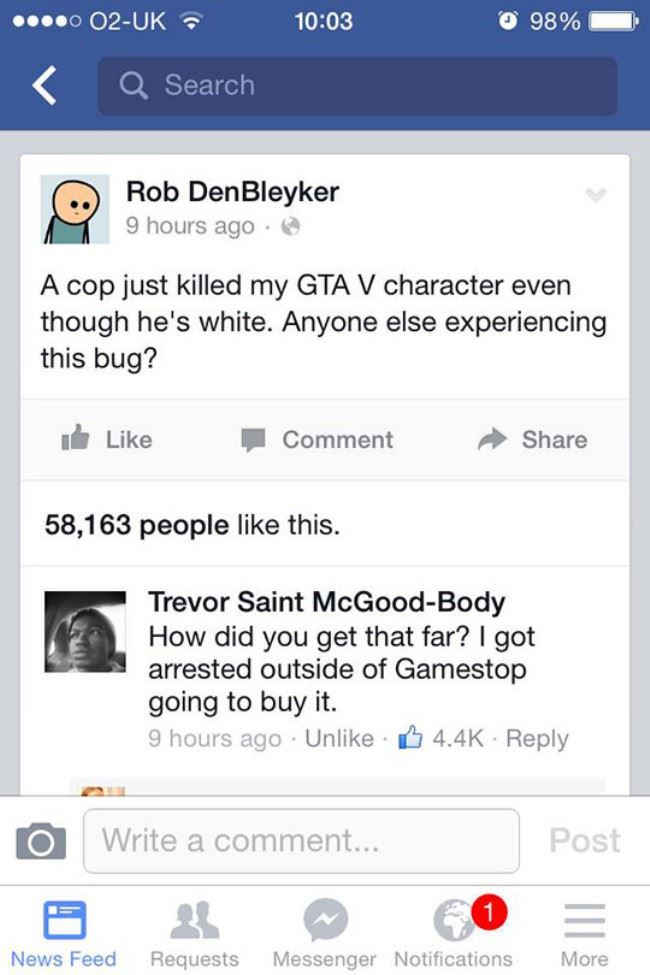The height and width of the screenshot is (975, 650).
Task: Tap the thumbs-up icon next to 4.4K
Action: point(411,737)
